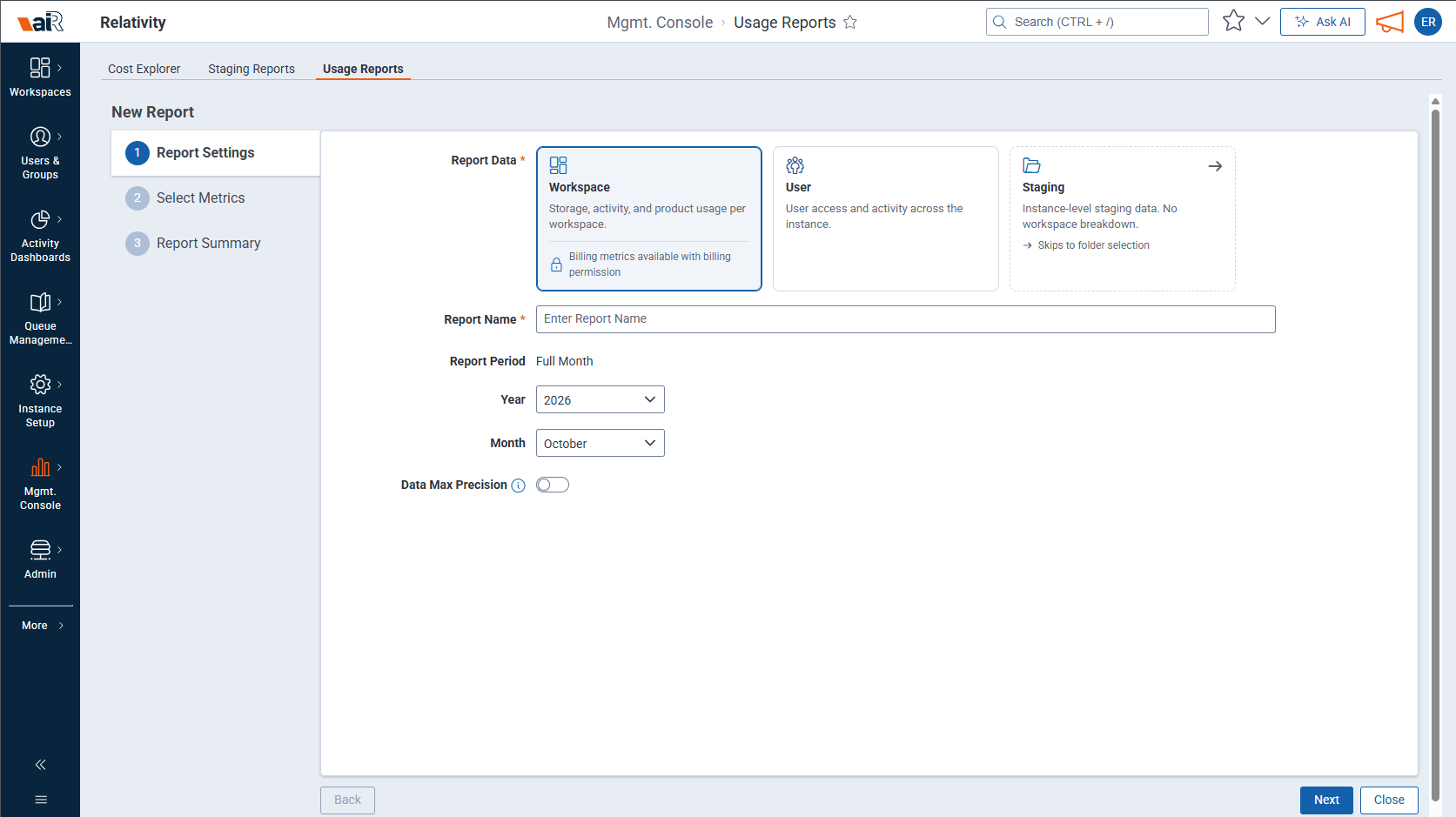This screenshot has height=817, width=1456.
Task: Open Activity Dashboards sidebar icon
Action: (x=40, y=219)
